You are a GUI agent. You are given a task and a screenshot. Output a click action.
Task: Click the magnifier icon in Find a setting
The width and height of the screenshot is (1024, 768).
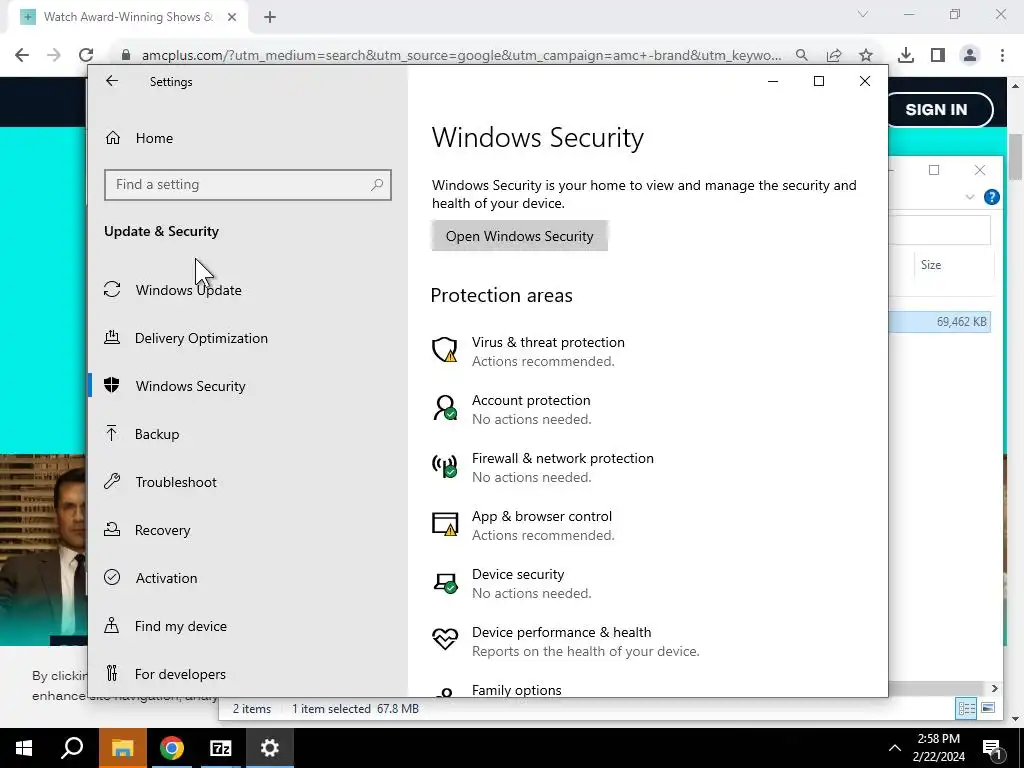[x=377, y=185]
